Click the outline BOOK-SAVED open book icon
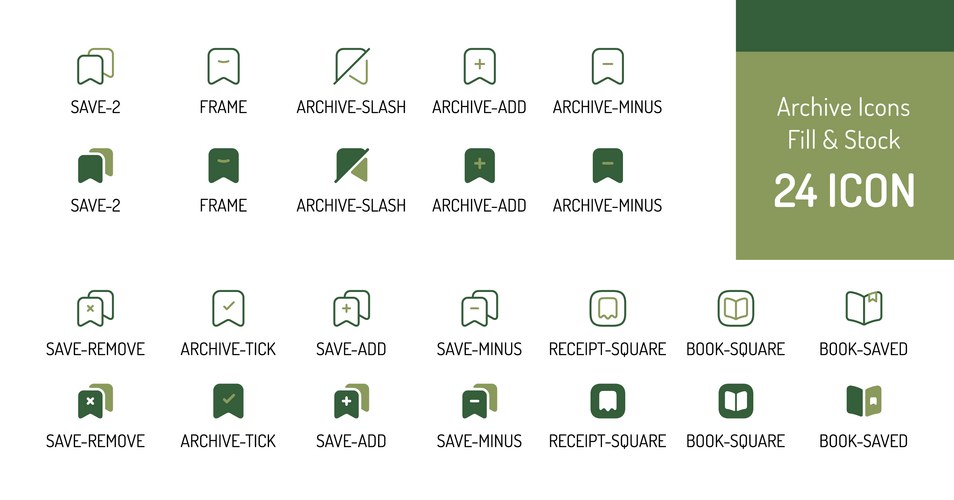954x500 pixels. (x=863, y=308)
